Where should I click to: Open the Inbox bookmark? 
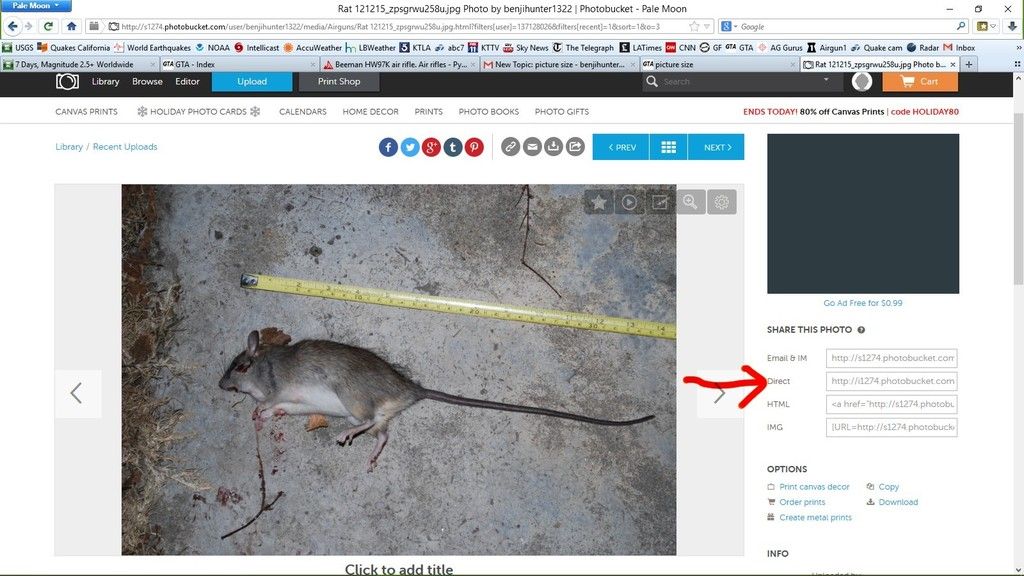point(959,48)
